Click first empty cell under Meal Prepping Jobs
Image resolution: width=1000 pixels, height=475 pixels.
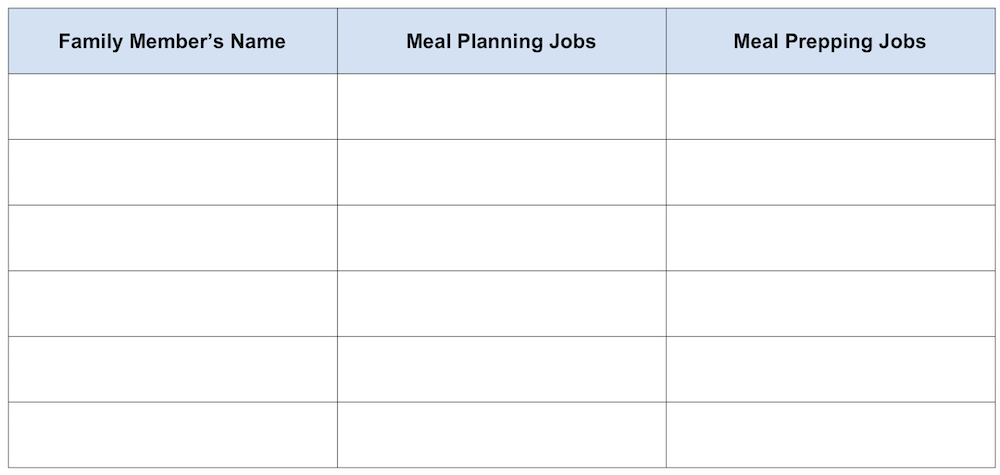[x=830, y=107]
